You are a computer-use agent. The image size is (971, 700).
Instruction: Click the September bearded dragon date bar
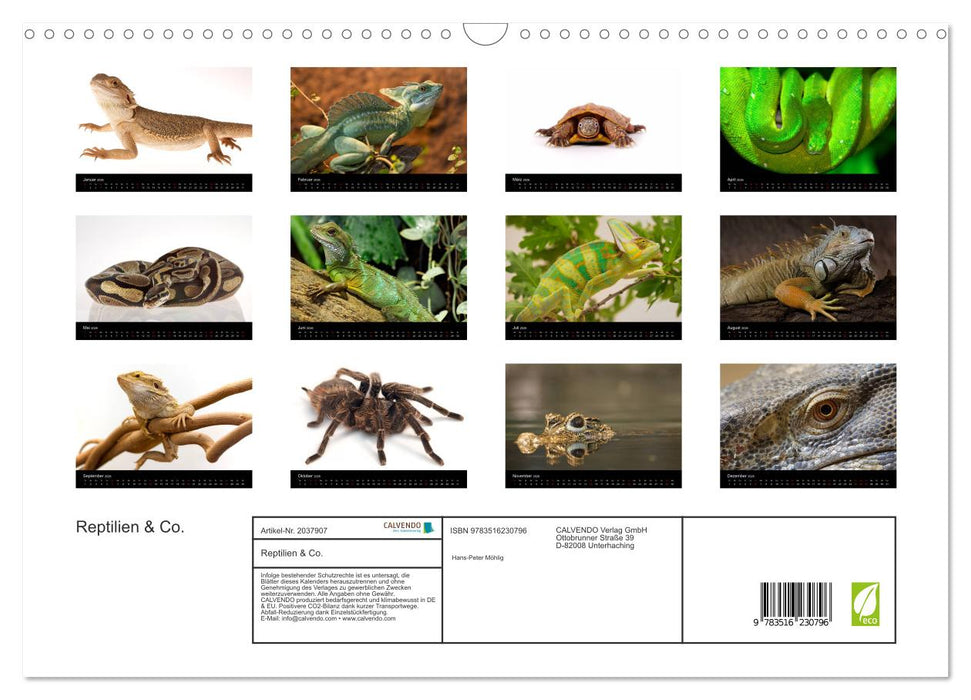[x=163, y=478]
